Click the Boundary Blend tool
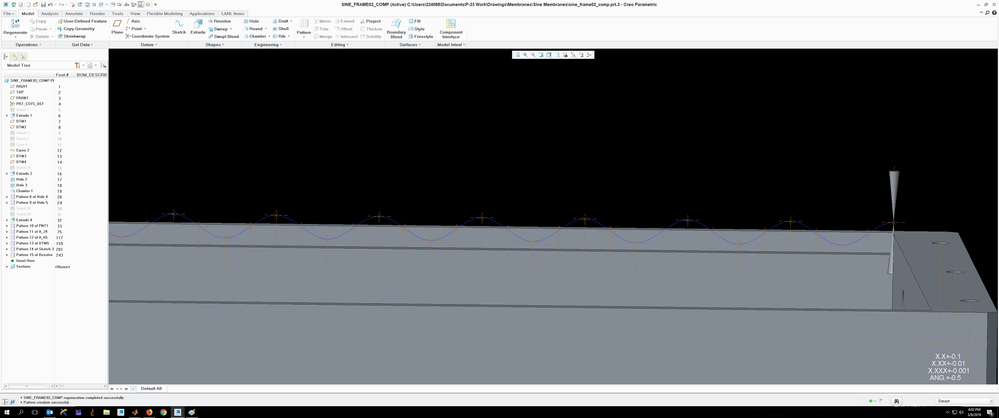The width and height of the screenshot is (999, 418). click(396, 28)
